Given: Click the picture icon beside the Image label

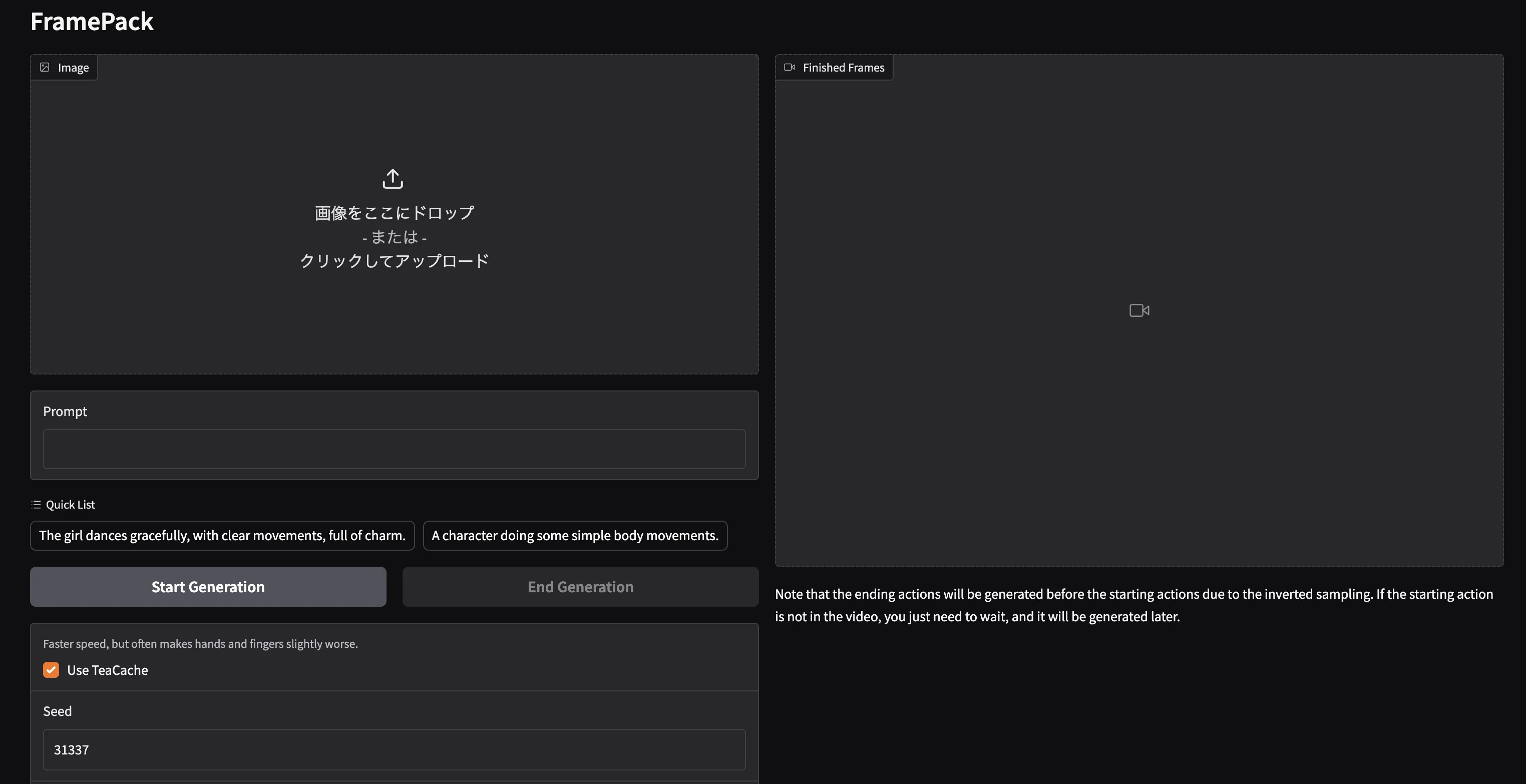Looking at the screenshot, I should click(x=45, y=68).
